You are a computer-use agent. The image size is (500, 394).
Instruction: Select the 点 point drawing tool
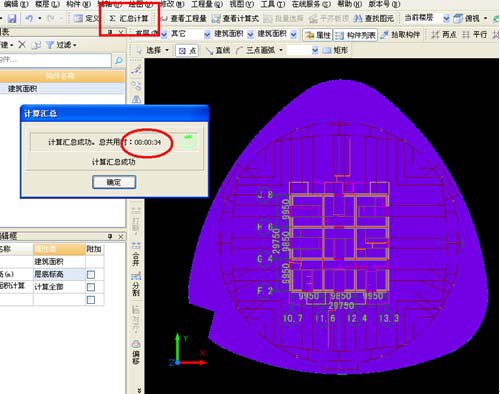pyautogui.click(x=187, y=51)
